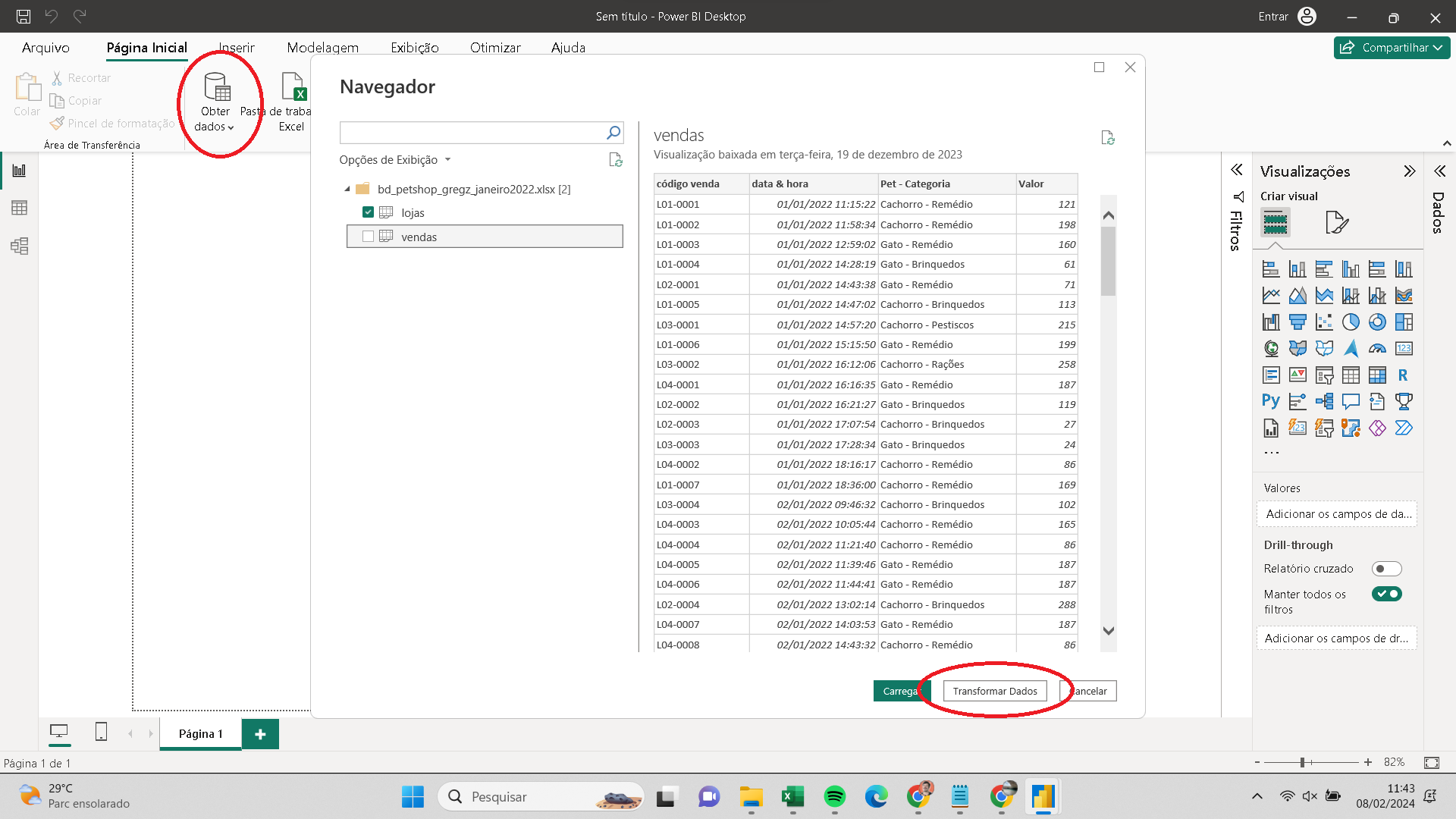Select the slicer visual icon
The image size is (1456, 819).
(1324, 375)
